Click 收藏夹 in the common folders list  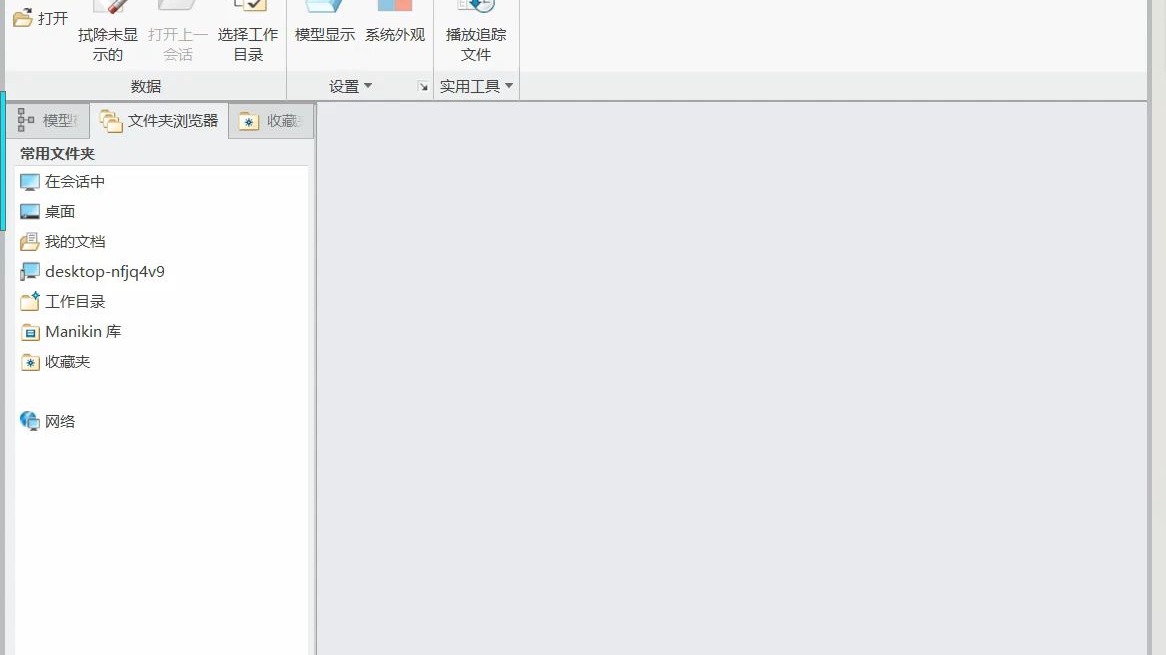67,362
